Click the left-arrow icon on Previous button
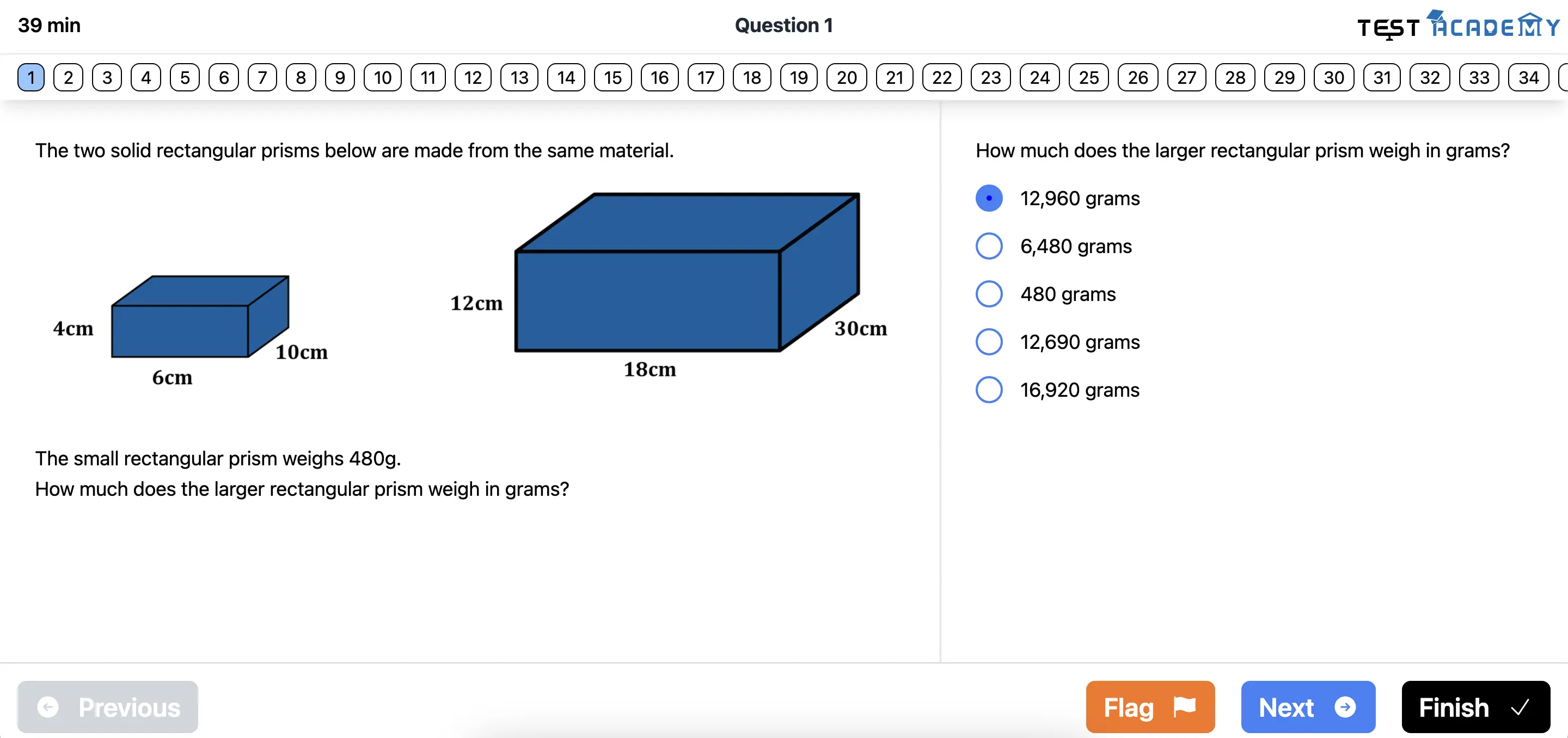Viewport: 1568px width, 738px height. tap(48, 706)
